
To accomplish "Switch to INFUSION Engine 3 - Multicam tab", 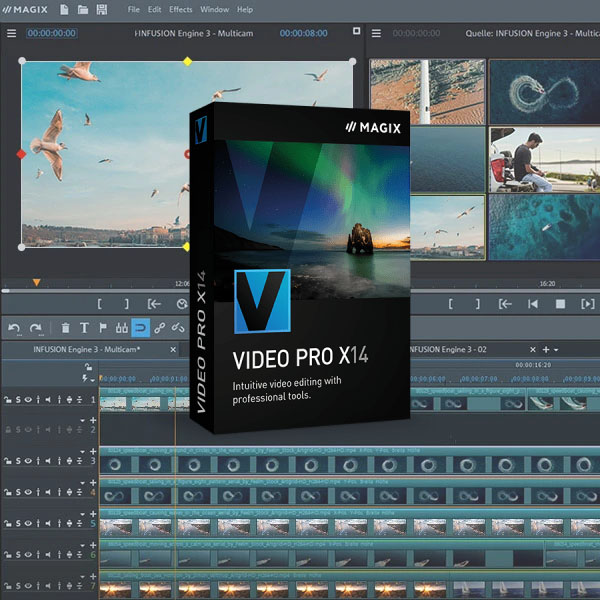I will (86, 349).
